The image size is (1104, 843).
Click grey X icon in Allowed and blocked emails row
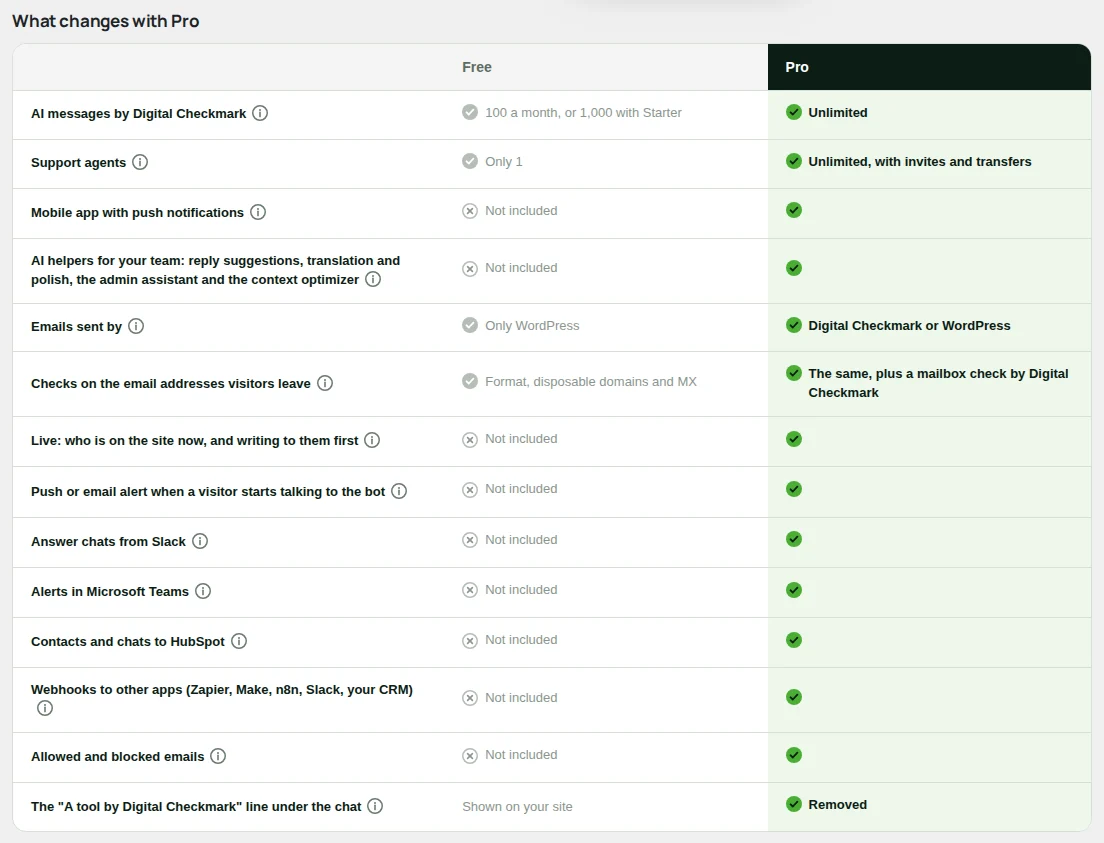(470, 756)
